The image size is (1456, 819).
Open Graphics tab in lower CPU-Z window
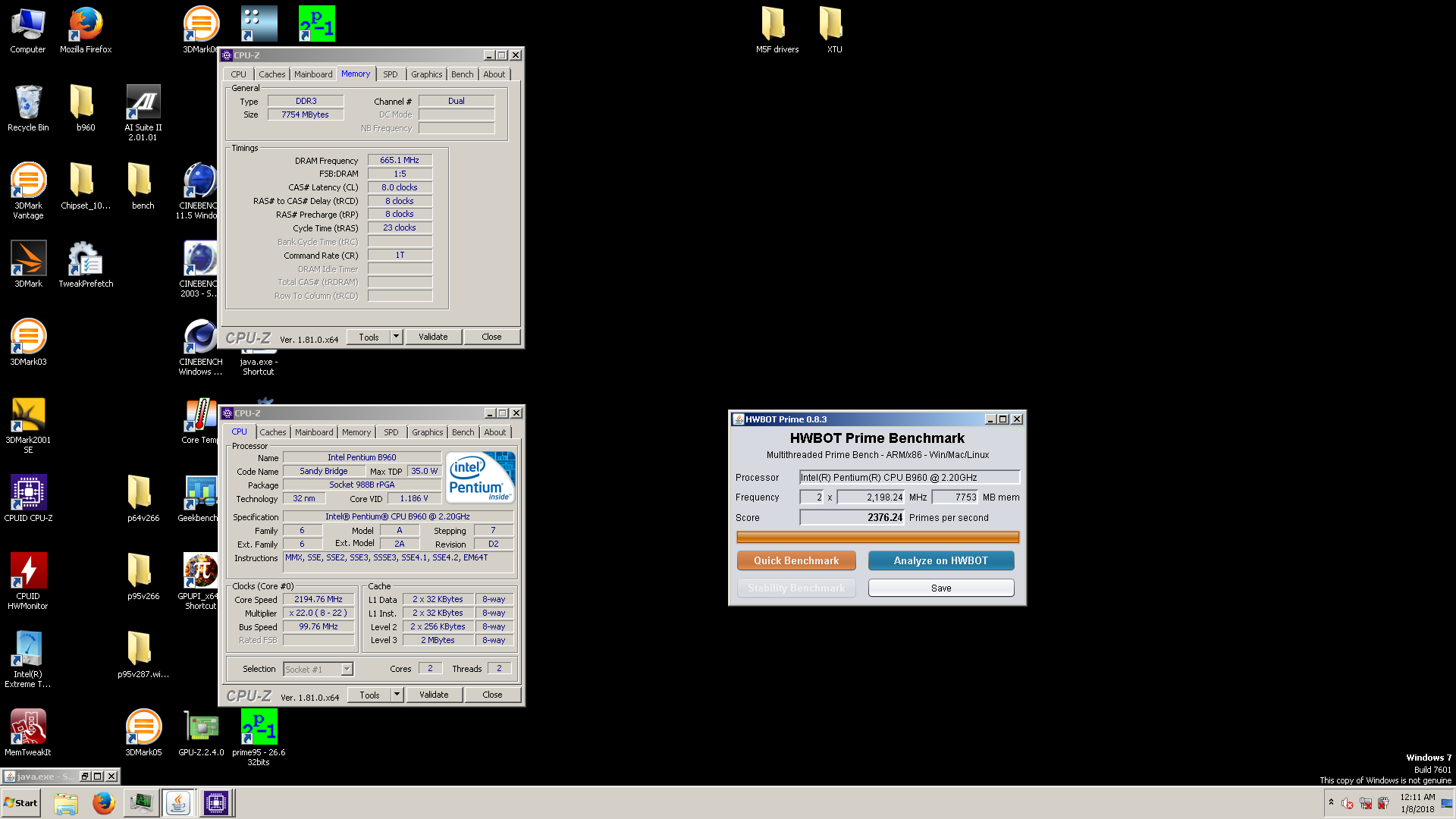click(427, 432)
